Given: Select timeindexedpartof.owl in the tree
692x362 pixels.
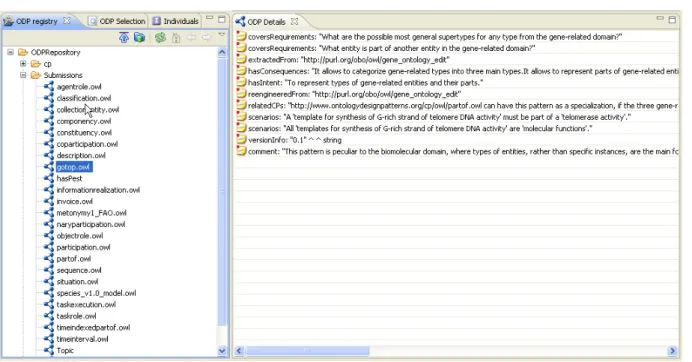Looking at the screenshot, I should (93, 328).
